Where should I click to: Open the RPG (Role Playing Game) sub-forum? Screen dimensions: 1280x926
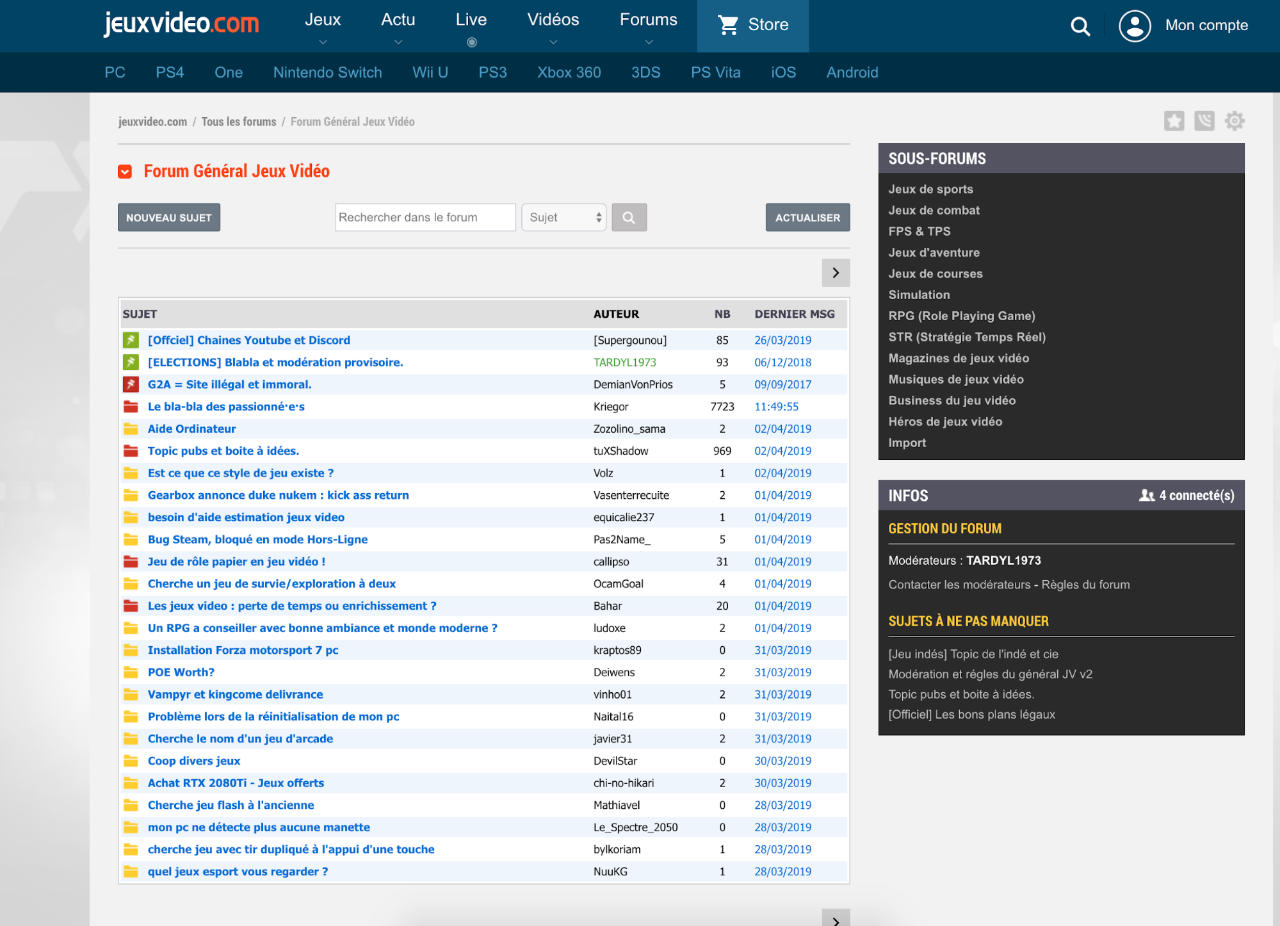(962, 316)
